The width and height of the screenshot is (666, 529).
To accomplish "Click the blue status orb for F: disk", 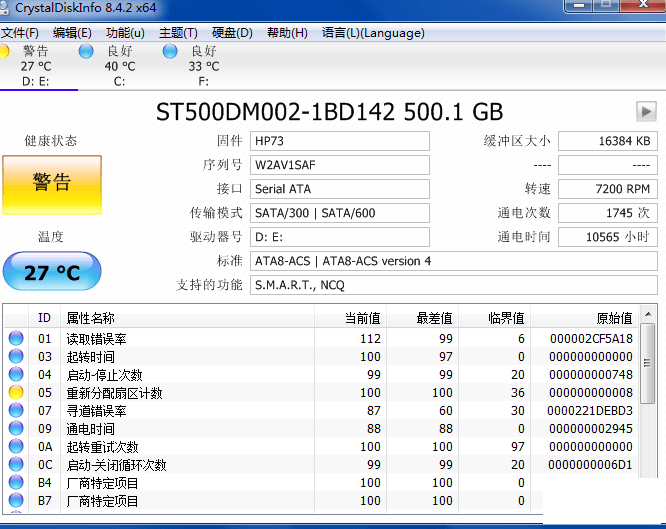I will click(x=170, y=51).
